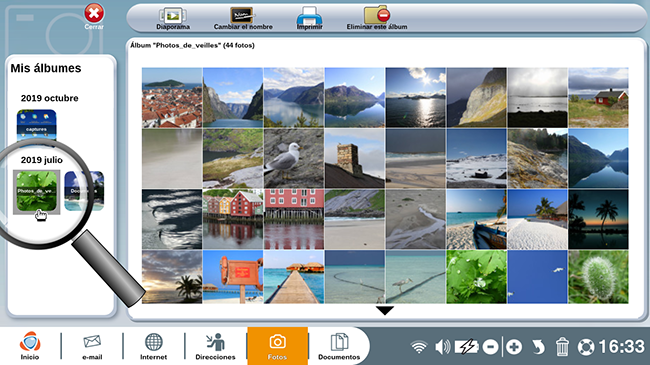Open the green leaves photo
Image resolution: width=650 pixels, height=365 pixels.
(x=476, y=277)
